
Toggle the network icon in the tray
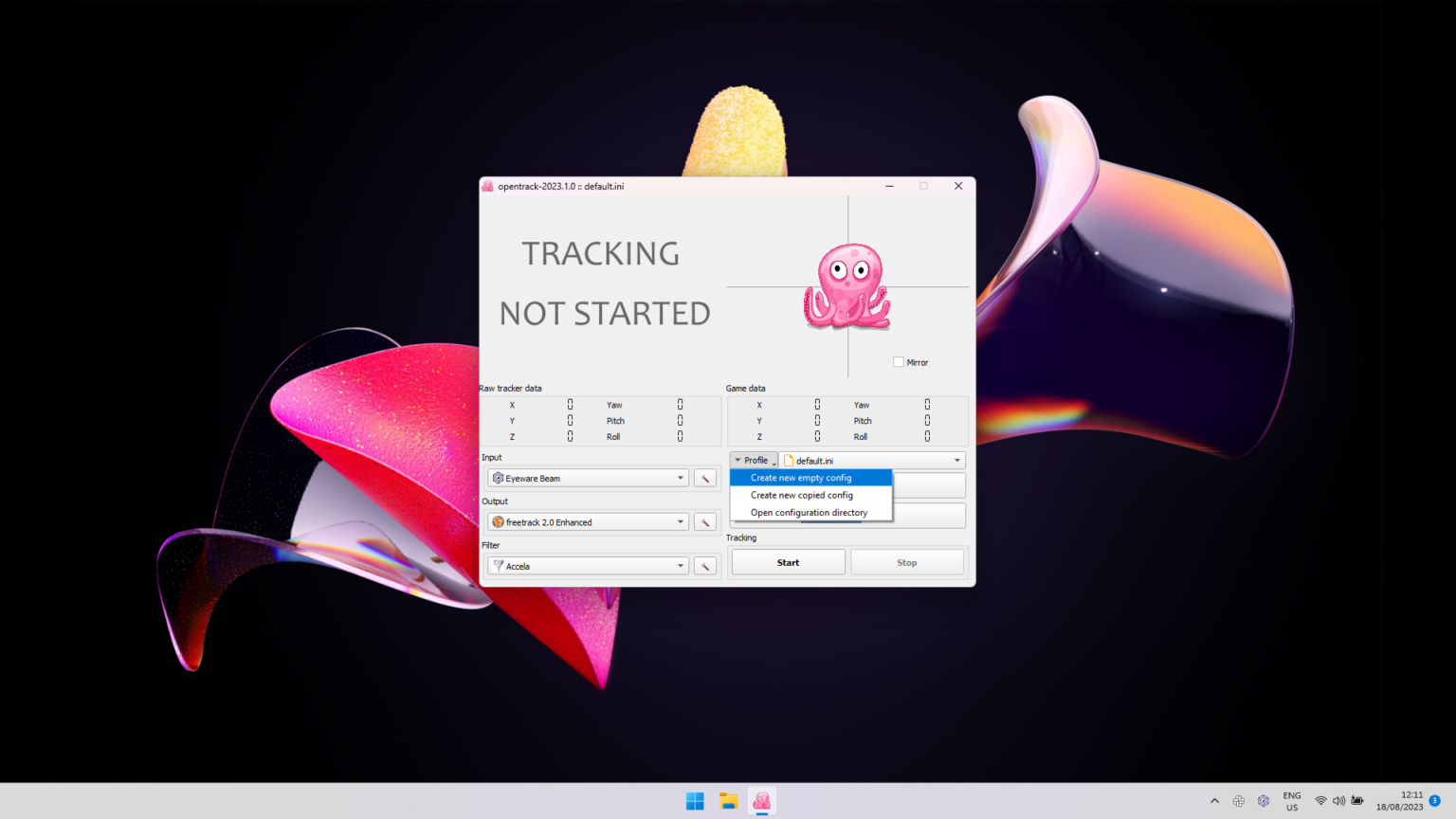1320,800
